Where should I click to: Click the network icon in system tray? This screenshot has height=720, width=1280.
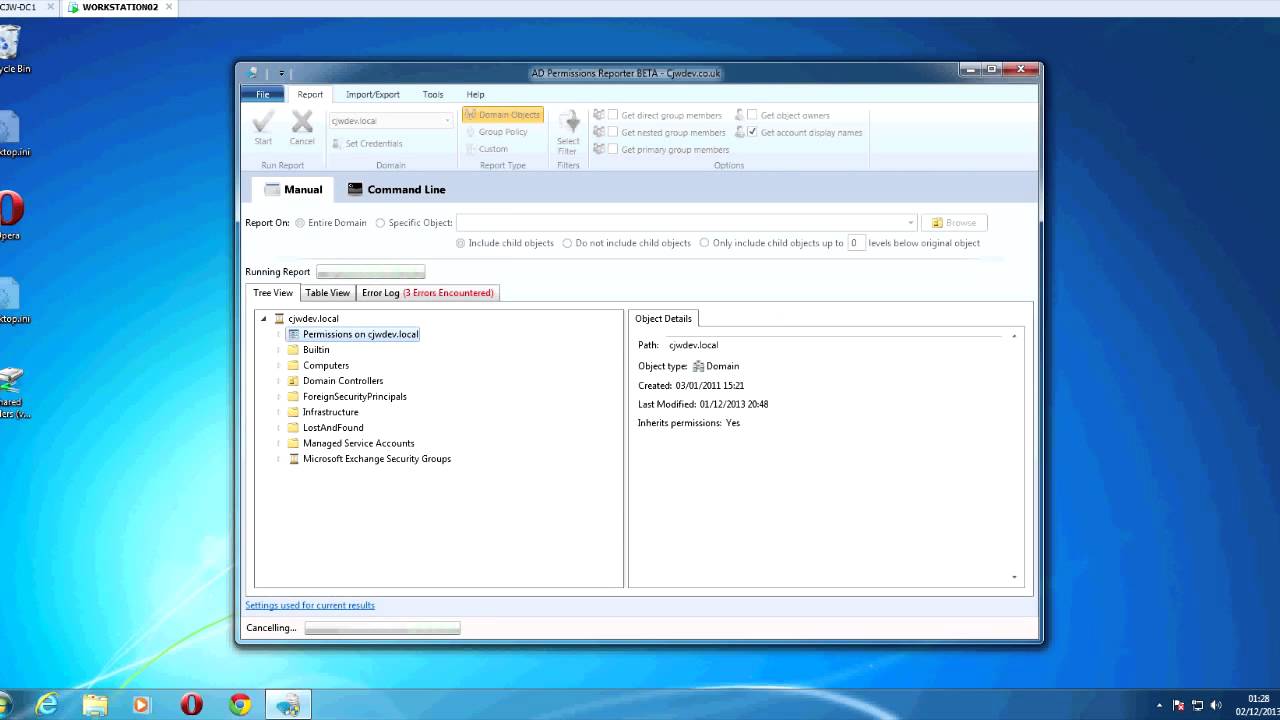coord(1197,705)
